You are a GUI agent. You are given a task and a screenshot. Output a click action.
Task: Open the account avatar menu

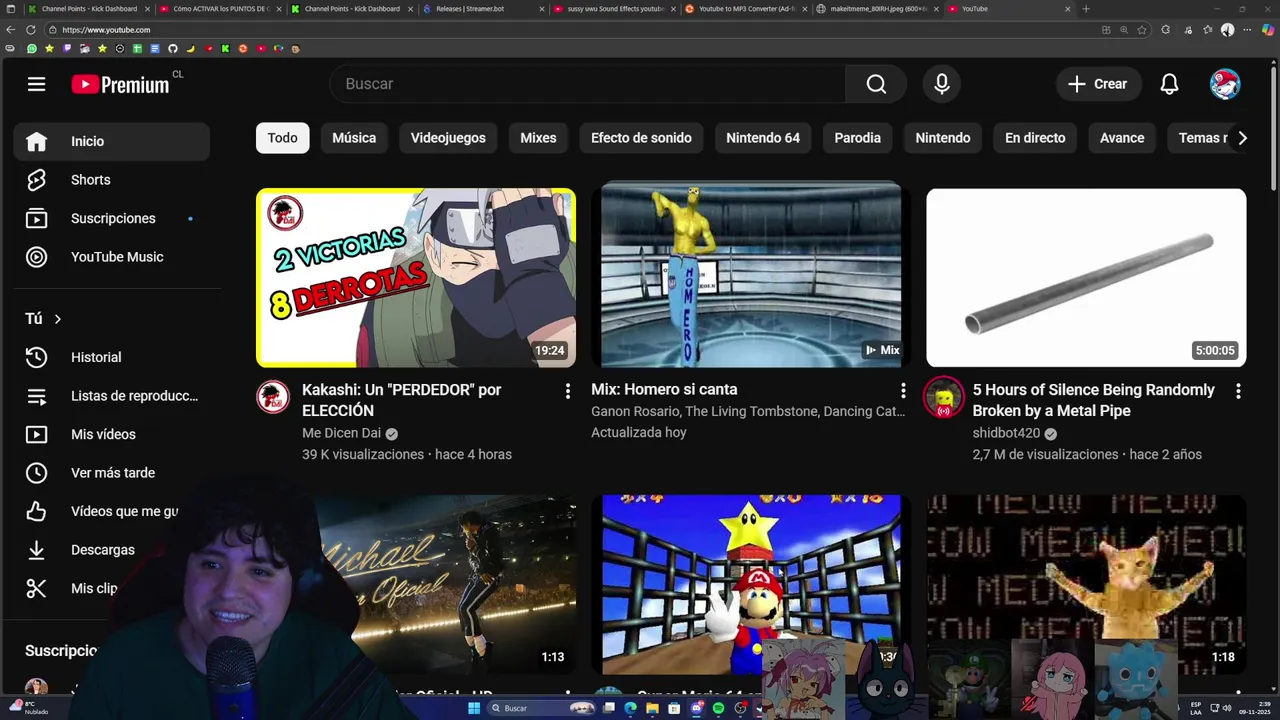(1225, 84)
